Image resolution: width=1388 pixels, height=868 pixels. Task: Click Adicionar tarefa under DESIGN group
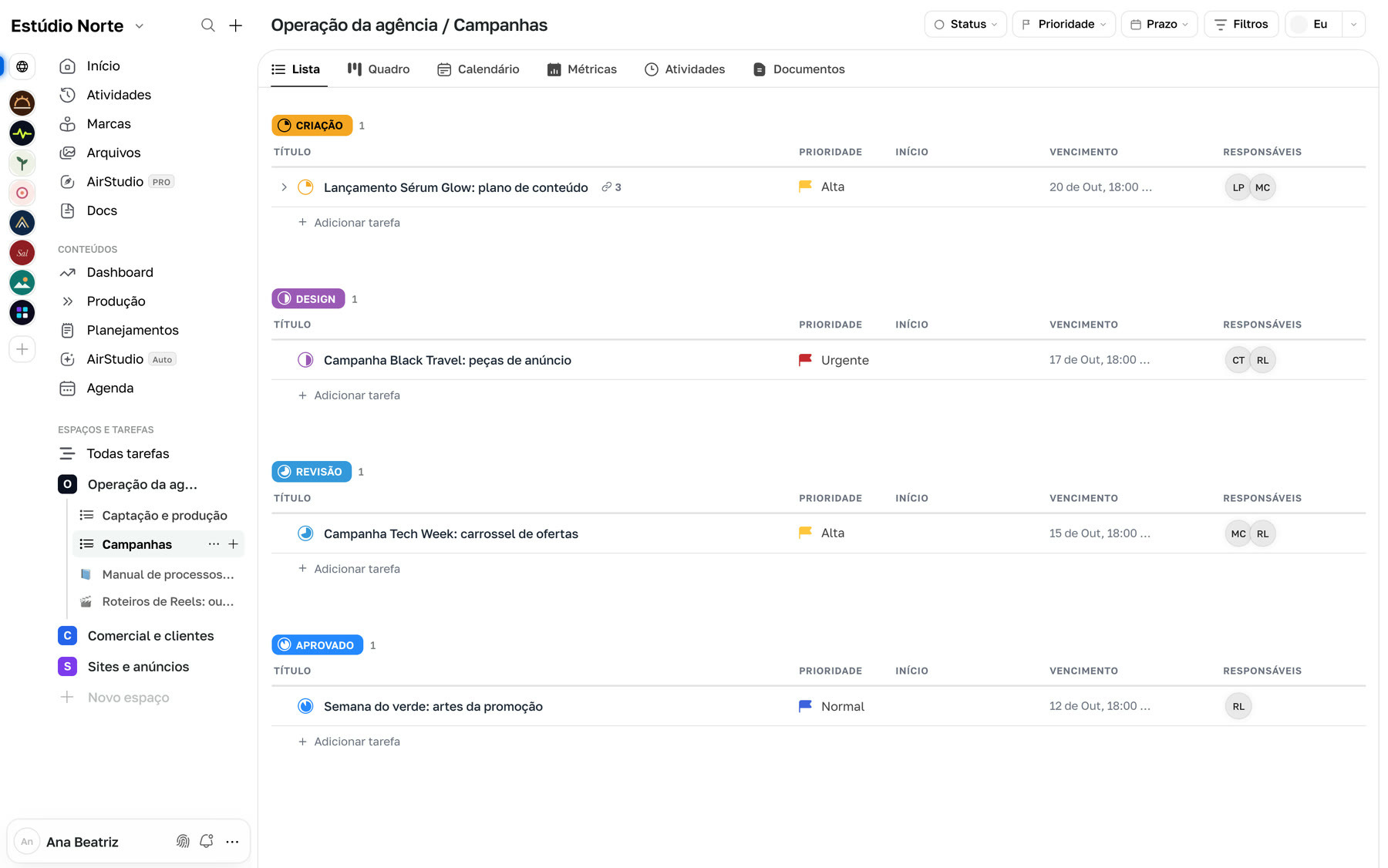349,395
